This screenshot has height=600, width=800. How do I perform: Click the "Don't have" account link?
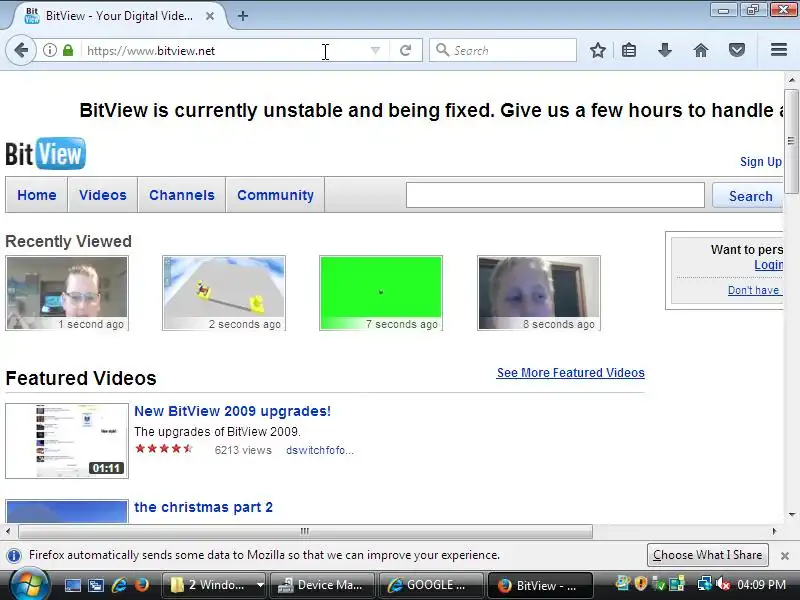[x=755, y=290]
